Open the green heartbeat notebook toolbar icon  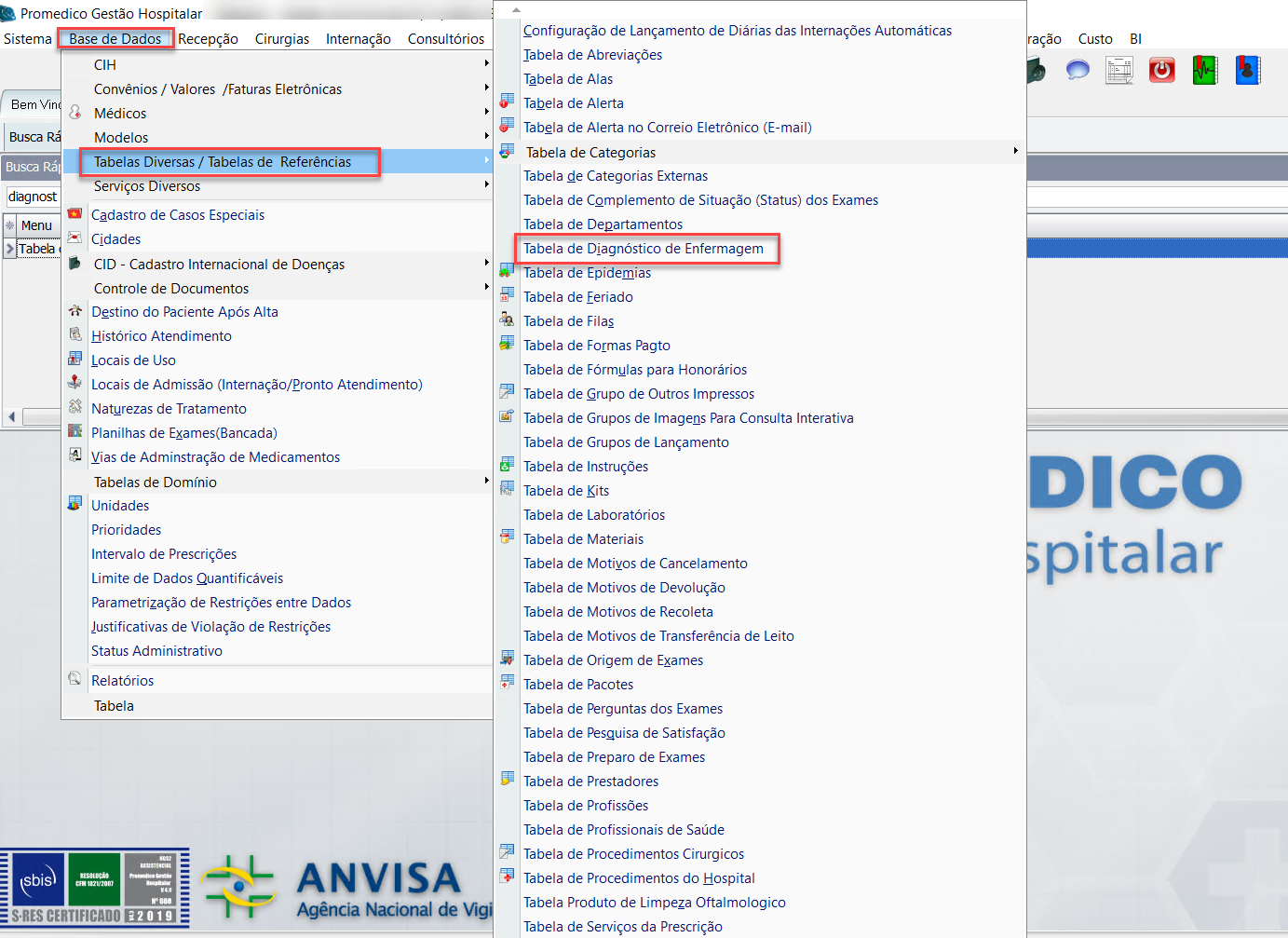click(x=1205, y=70)
